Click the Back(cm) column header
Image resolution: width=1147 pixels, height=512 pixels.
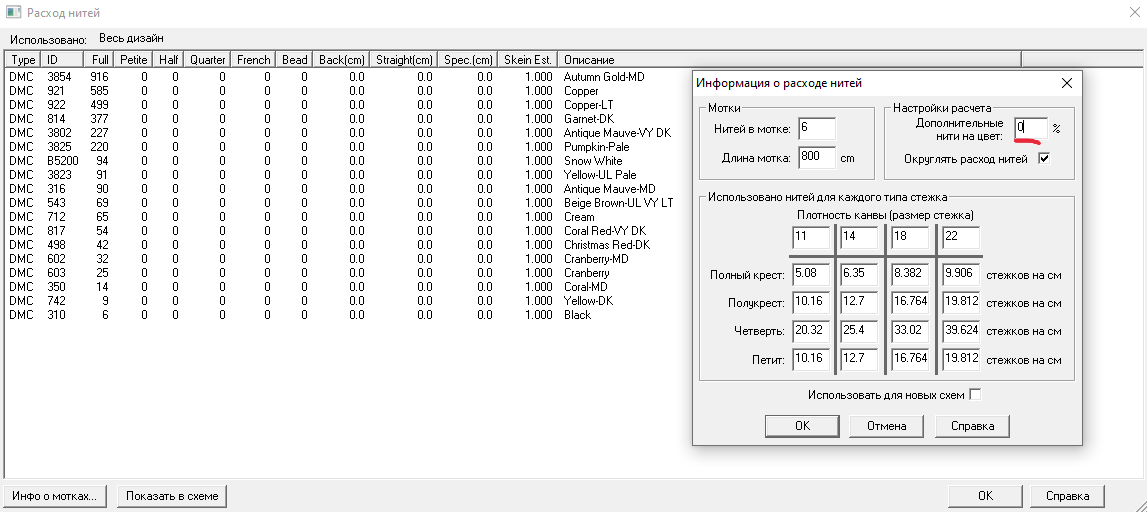pos(342,60)
